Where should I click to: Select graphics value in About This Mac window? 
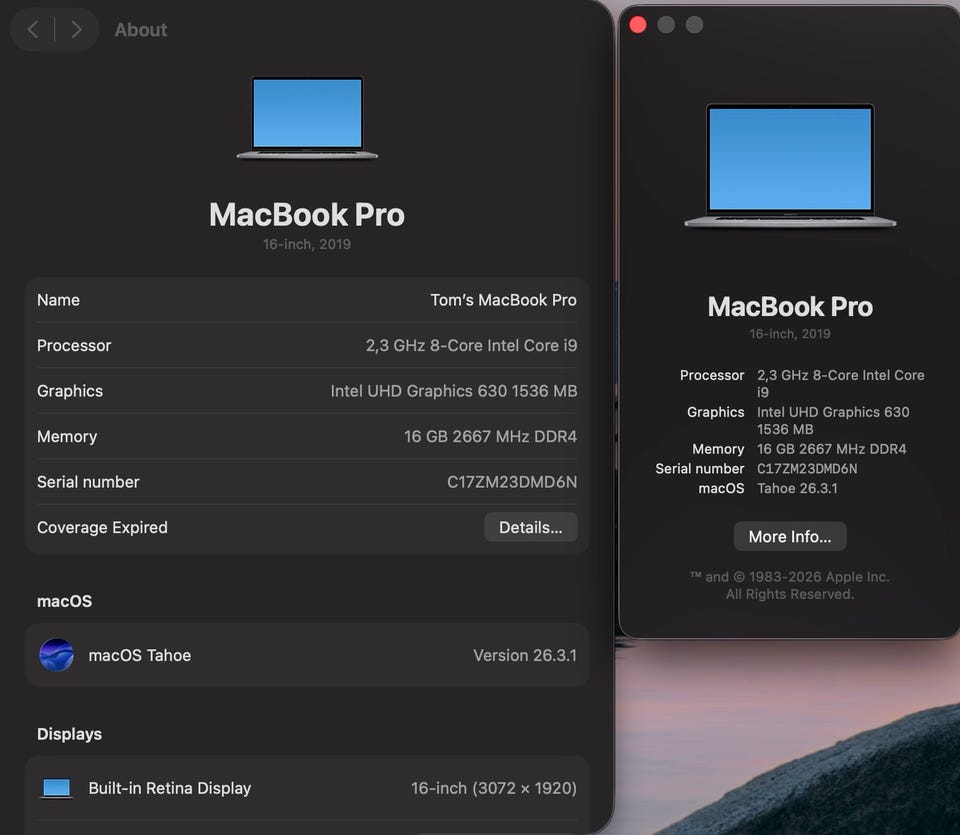[833, 421]
